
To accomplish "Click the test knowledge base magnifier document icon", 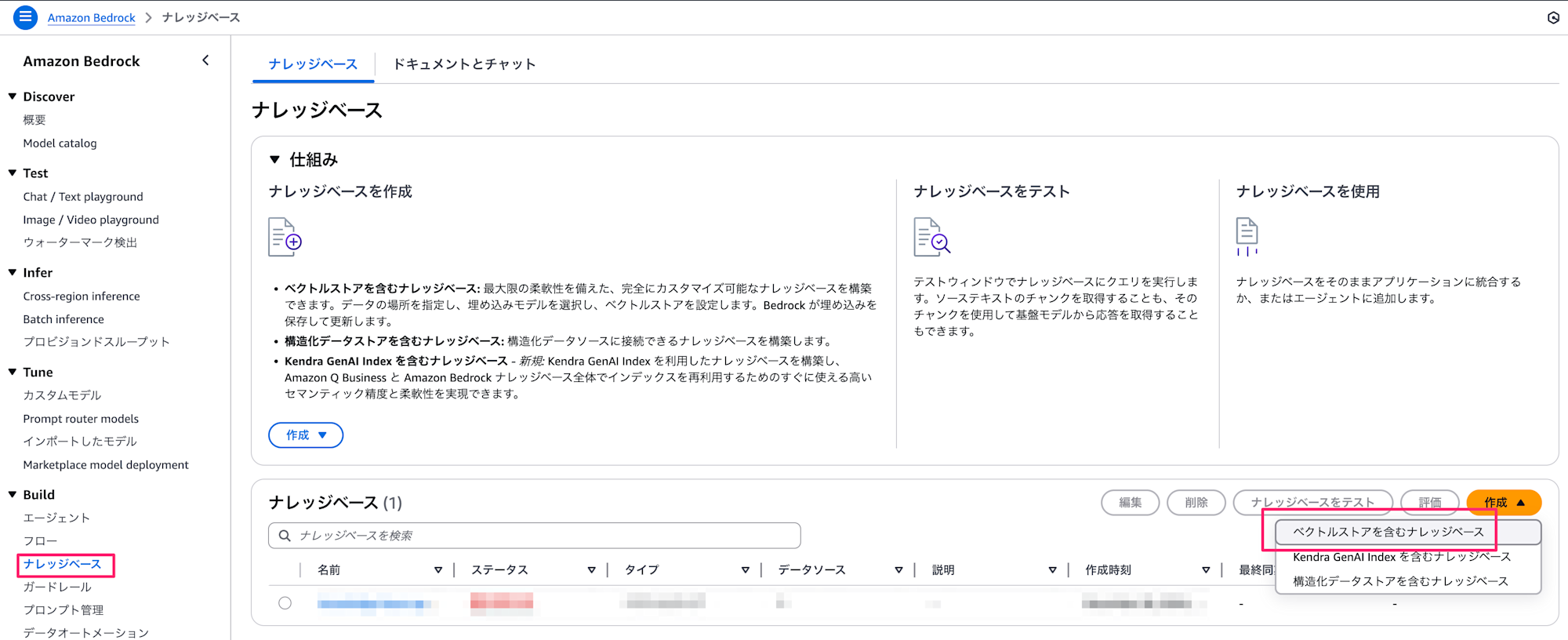I will [x=931, y=237].
